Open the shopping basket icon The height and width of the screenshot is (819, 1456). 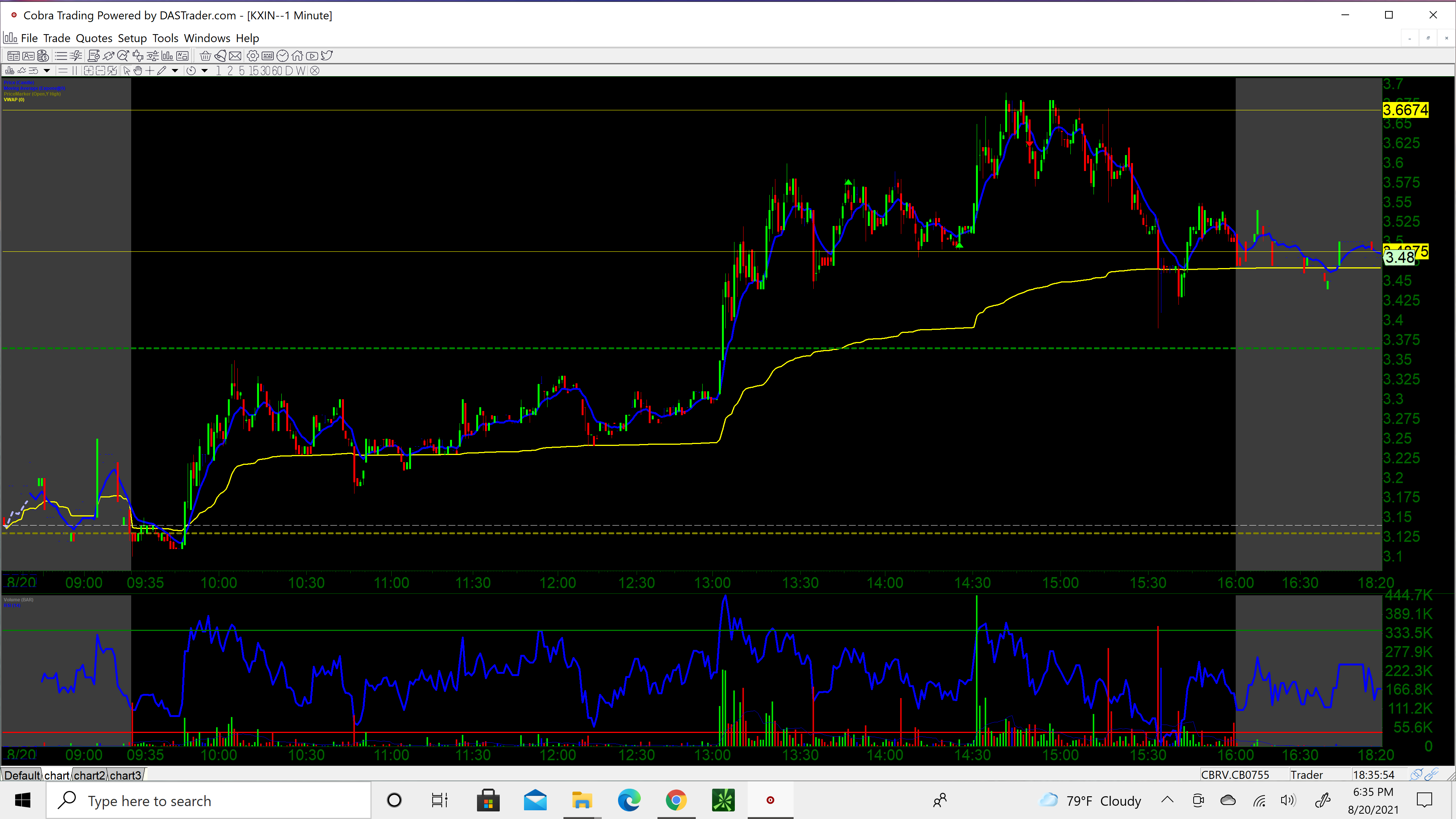pyautogui.click(x=205, y=56)
